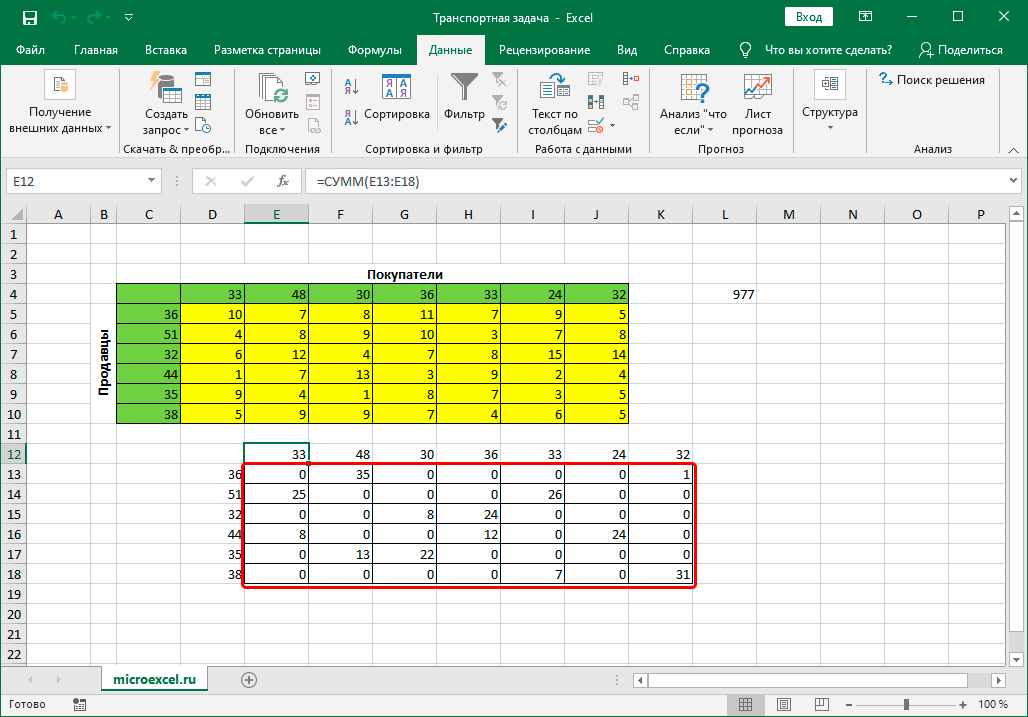Open the Recent Sources icon

(203, 125)
